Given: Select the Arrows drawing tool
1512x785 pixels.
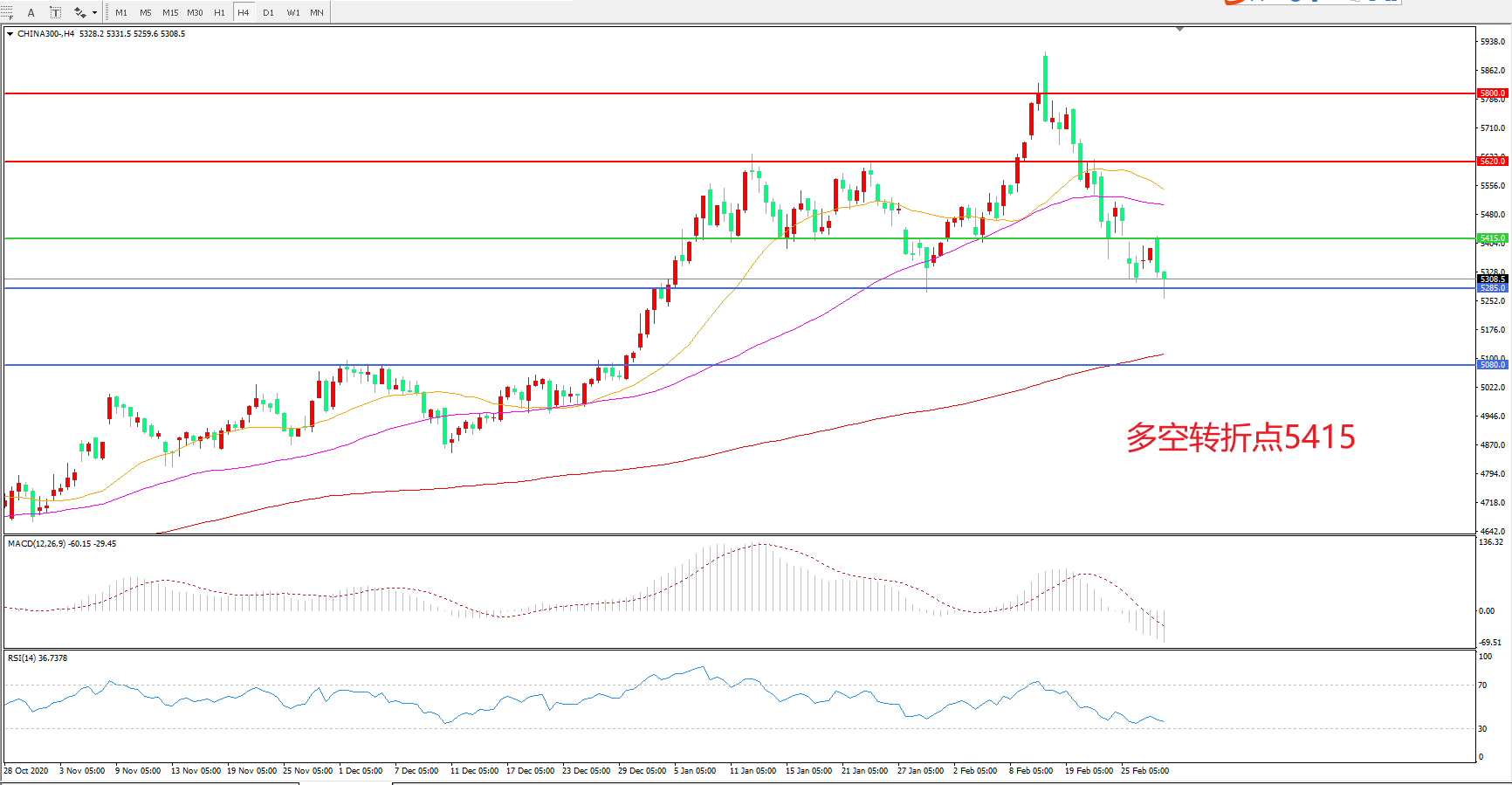Looking at the screenshot, I should click(x=79, y=12).
